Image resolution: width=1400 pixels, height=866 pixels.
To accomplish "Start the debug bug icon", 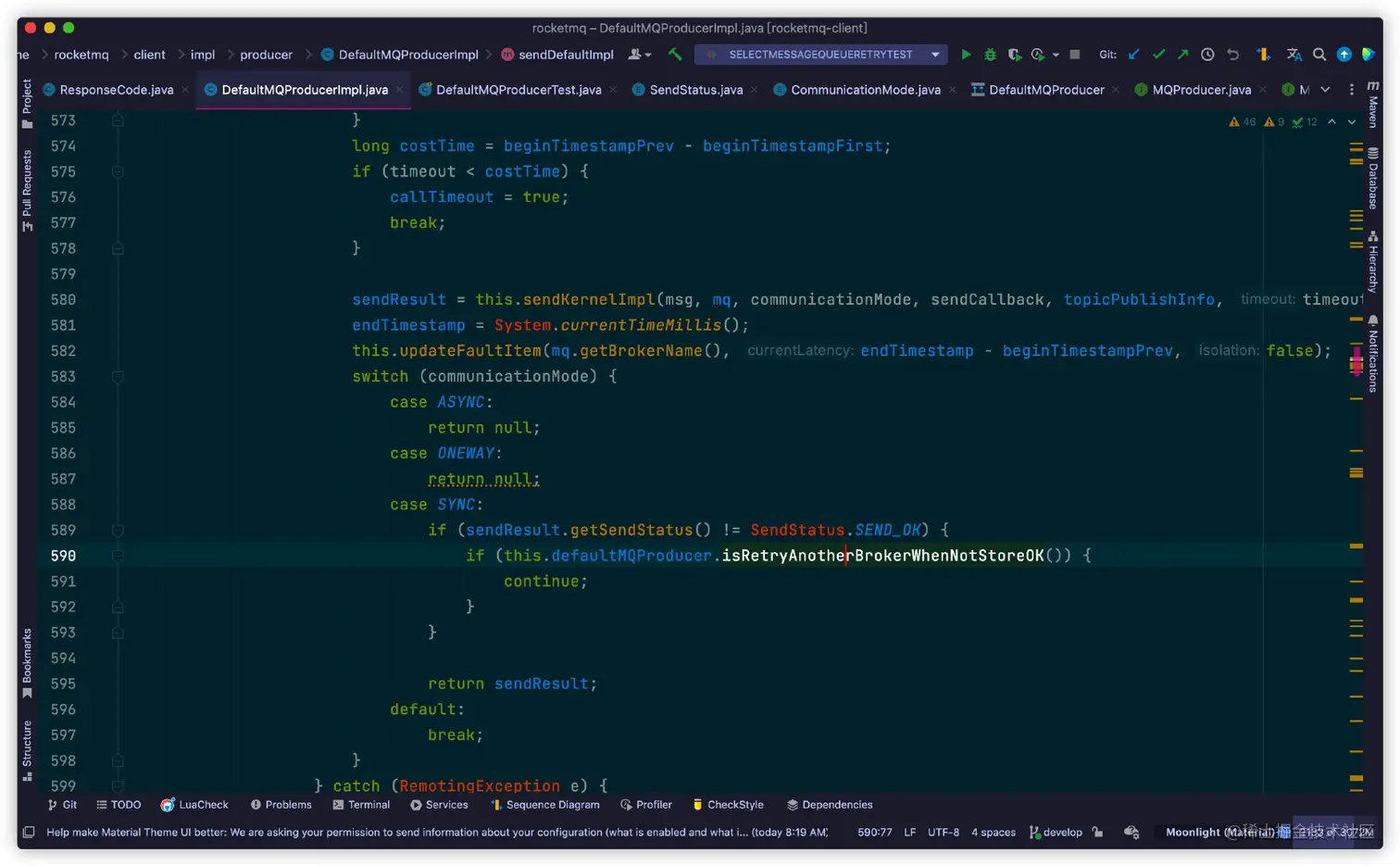I will 990,55.
